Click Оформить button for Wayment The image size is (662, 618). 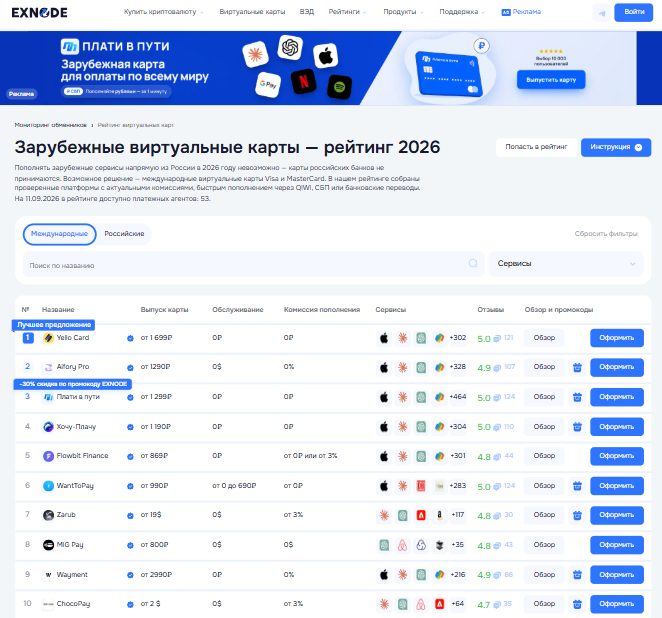[617, 575]
